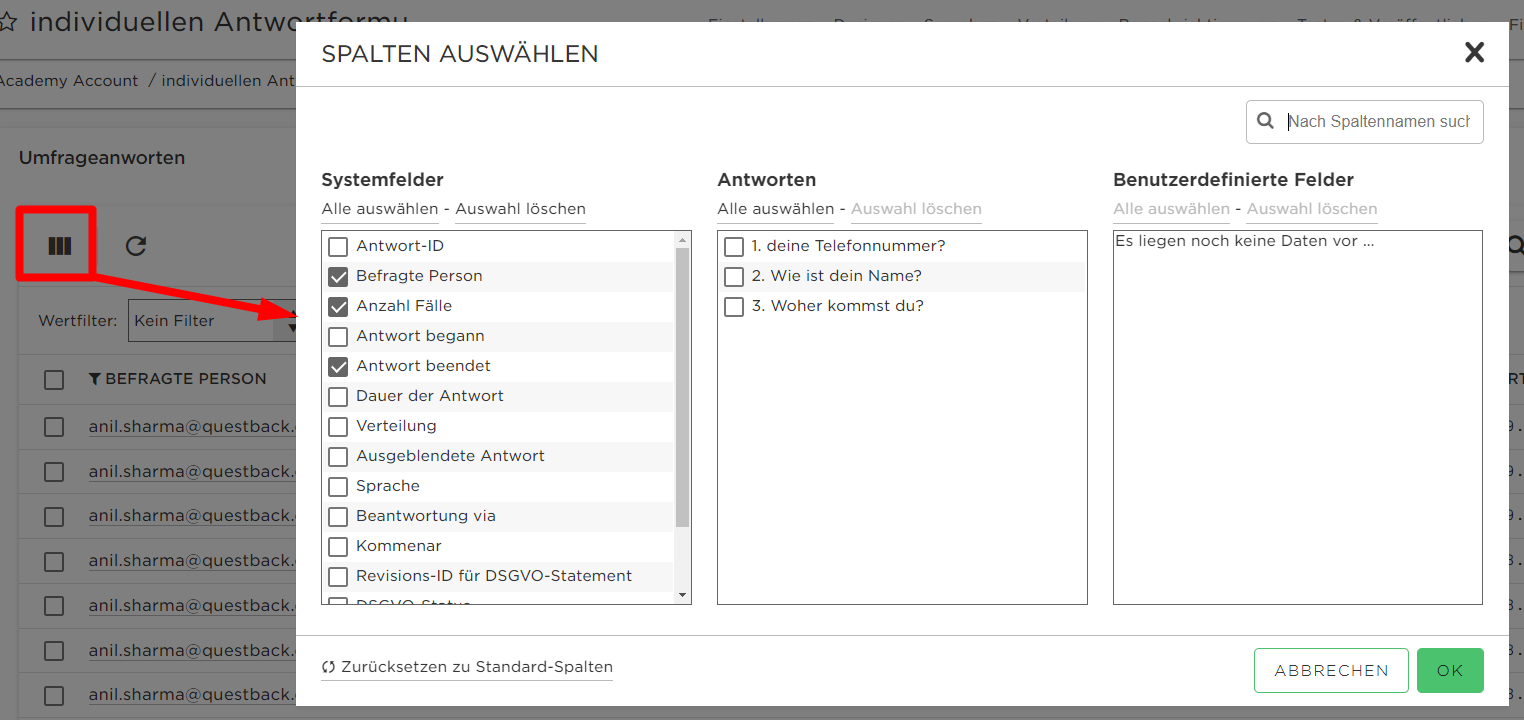The image size is (1524, 720).
Task: Click filter icon next to BEFRAGTE PERSON header
Action: [95, 379]
